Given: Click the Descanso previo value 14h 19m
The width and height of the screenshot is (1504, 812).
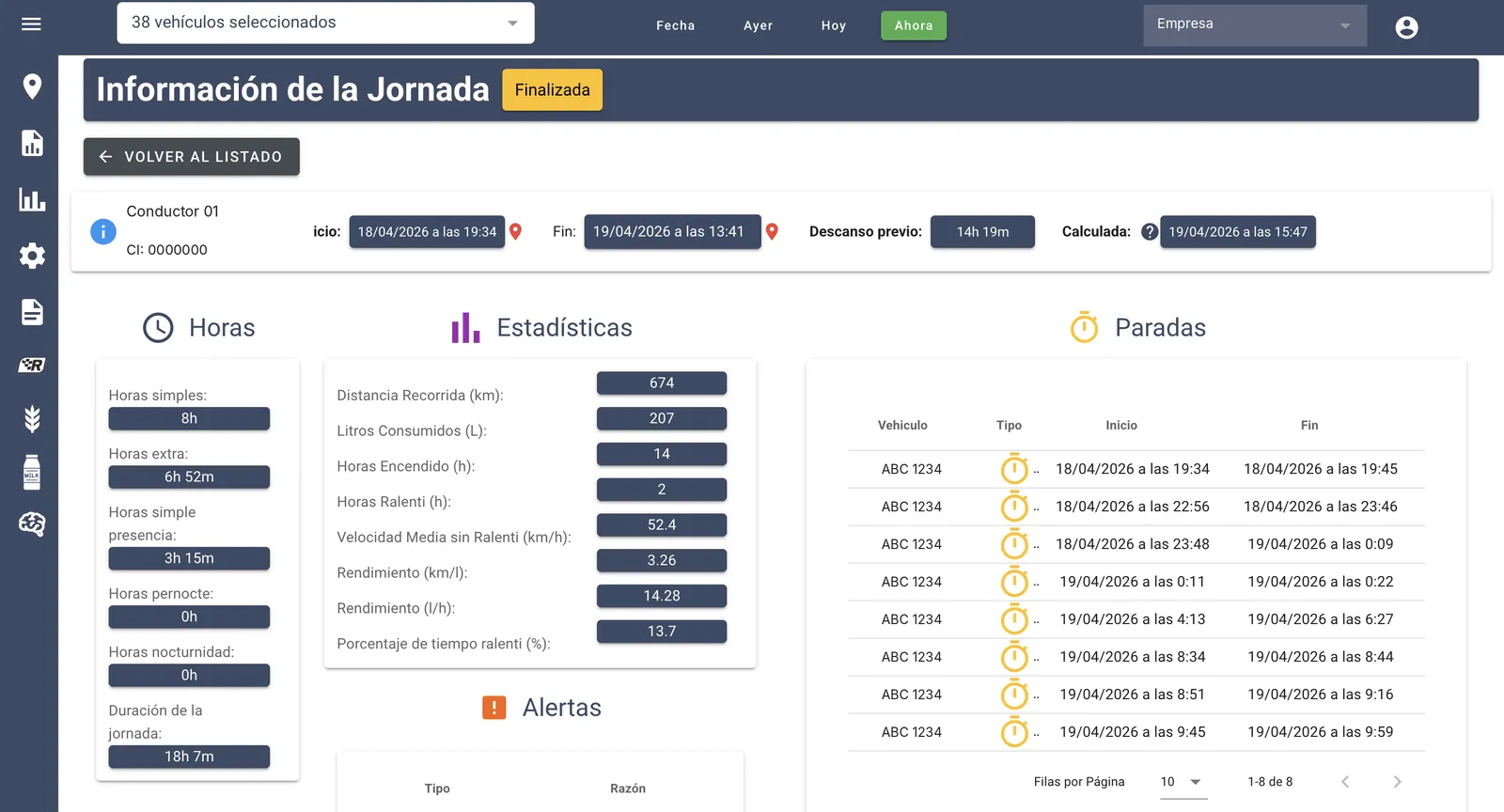Looking at the screenshot, I should 983,232.
